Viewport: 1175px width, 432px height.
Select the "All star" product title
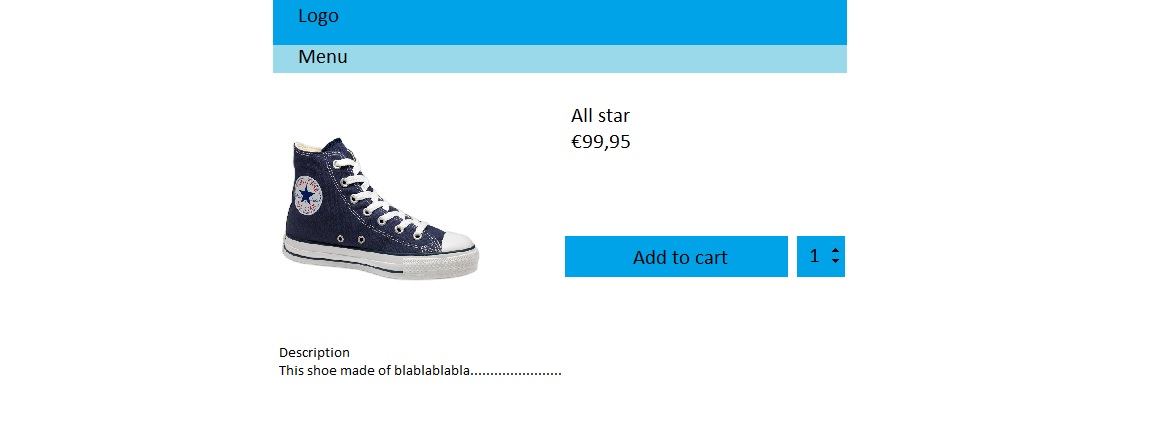[600, 116]
